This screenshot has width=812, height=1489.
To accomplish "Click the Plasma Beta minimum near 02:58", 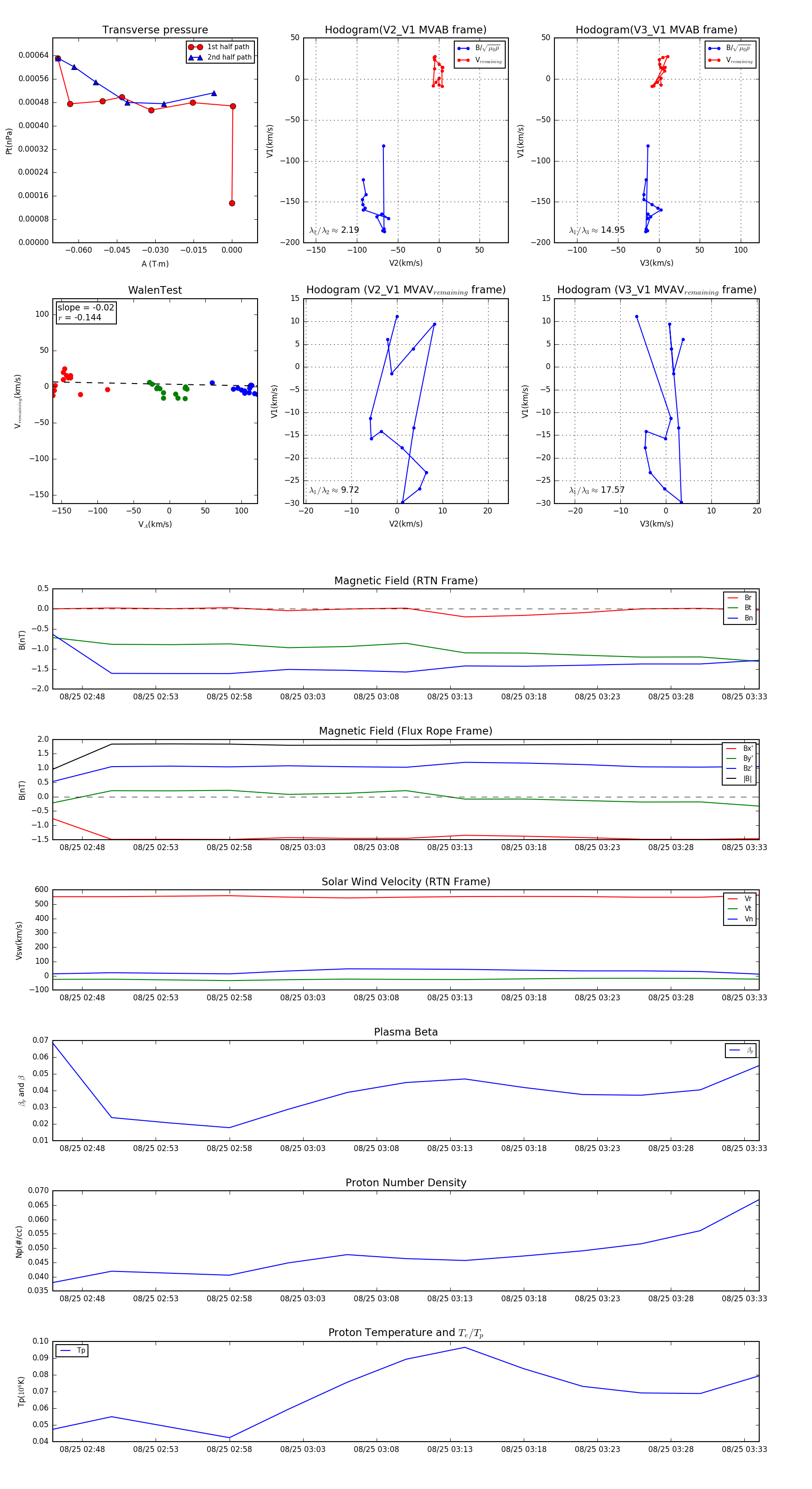I will (230, 1127).
